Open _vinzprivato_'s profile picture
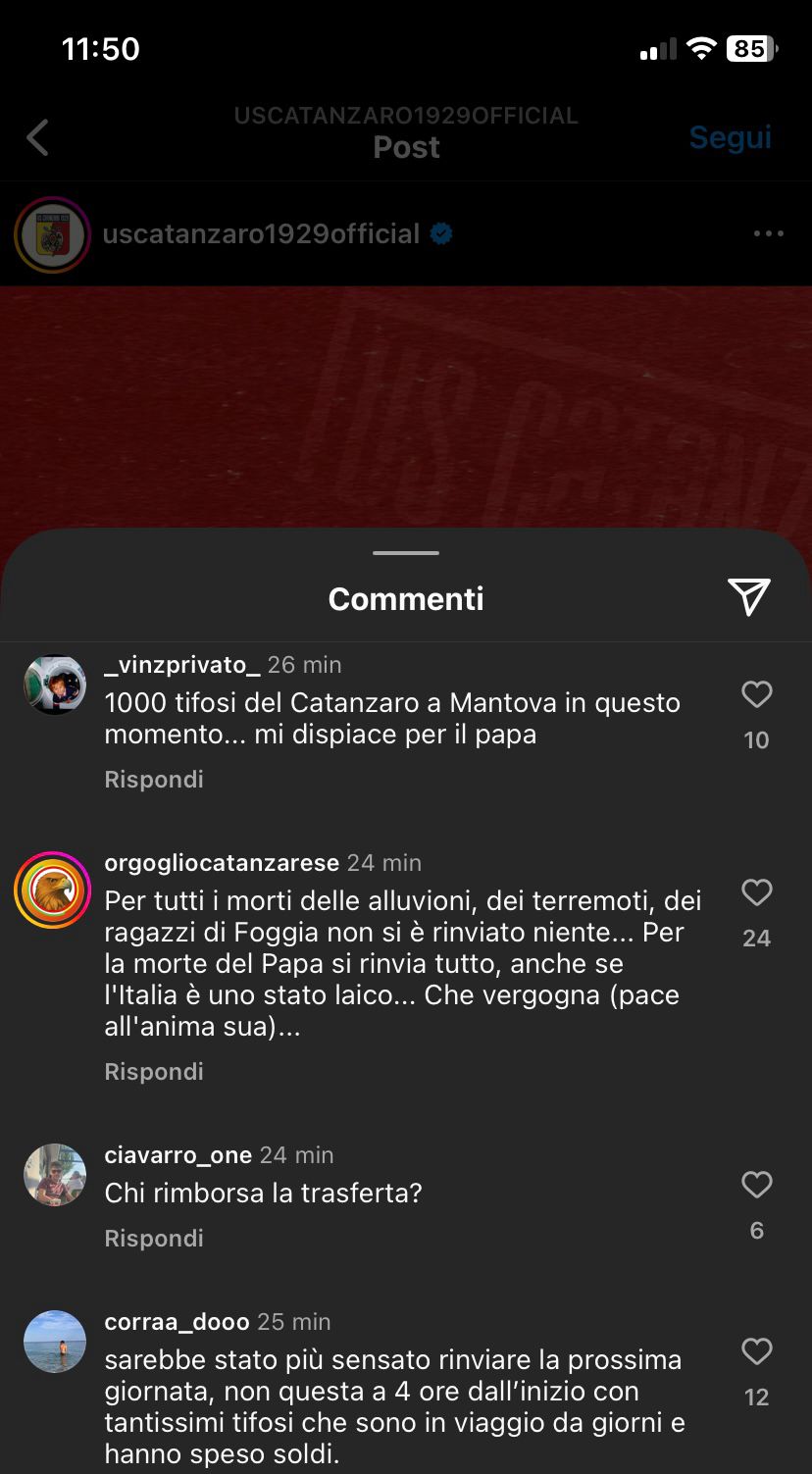The width and height of the screenshot is (812, 1474). click(55, 685)
